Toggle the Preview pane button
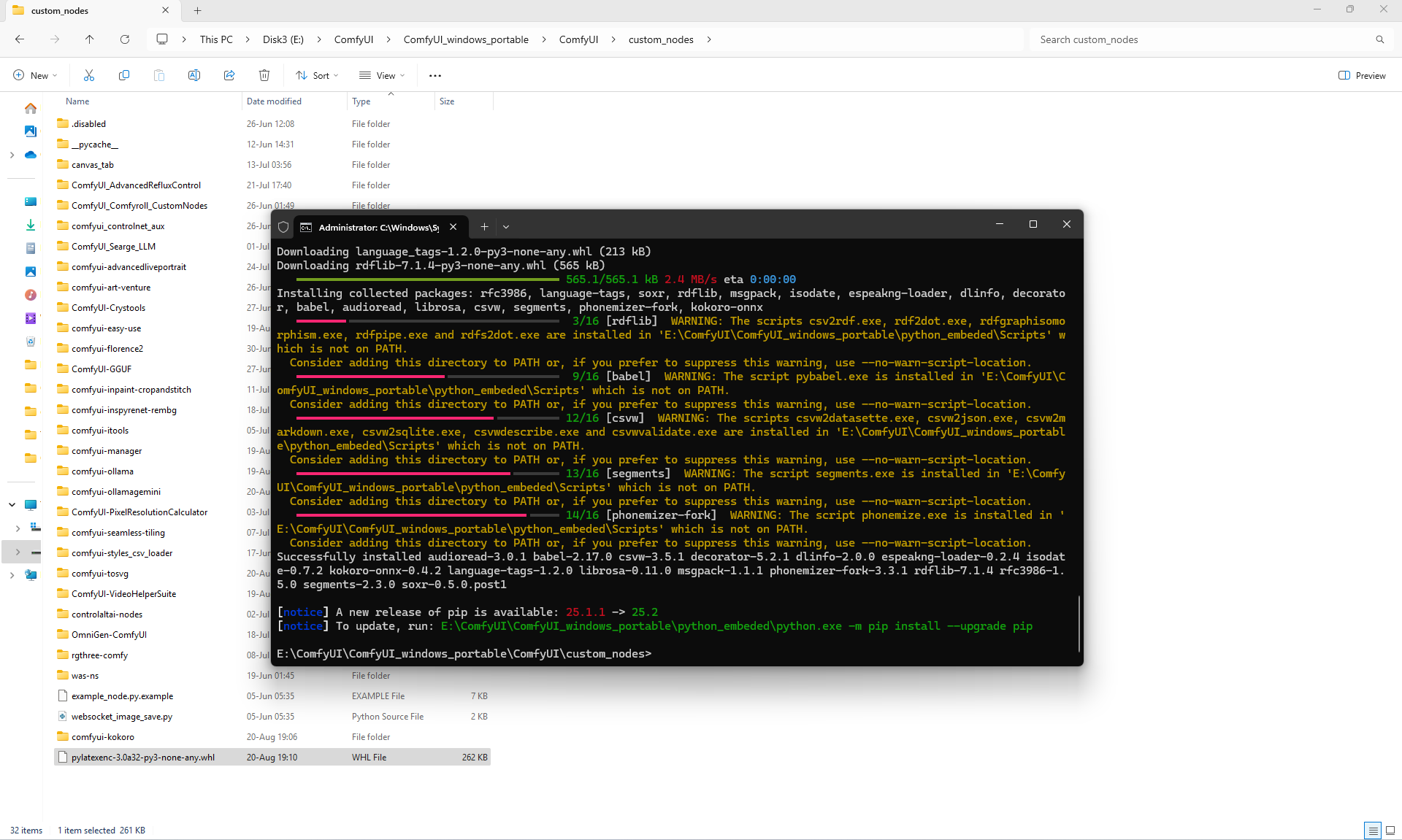The width and height of the screenshot is (1402, 840). [1362, 75]
